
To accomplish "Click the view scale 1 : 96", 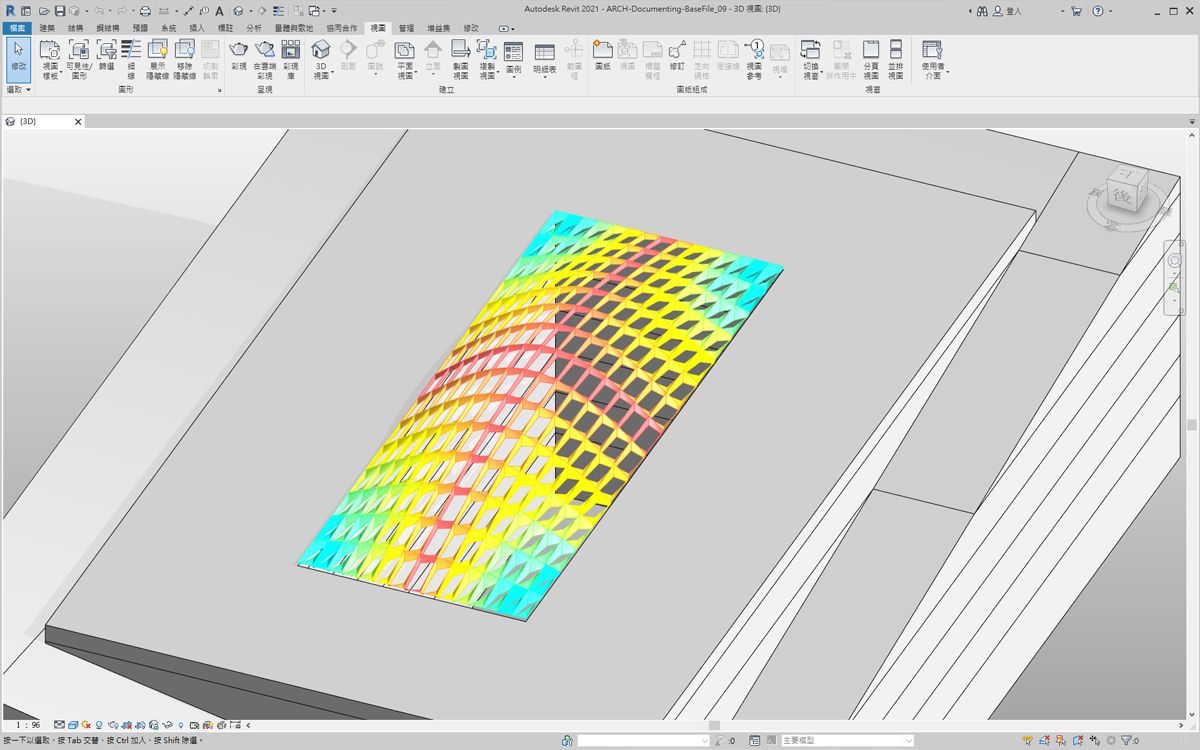I will (28, 725).
